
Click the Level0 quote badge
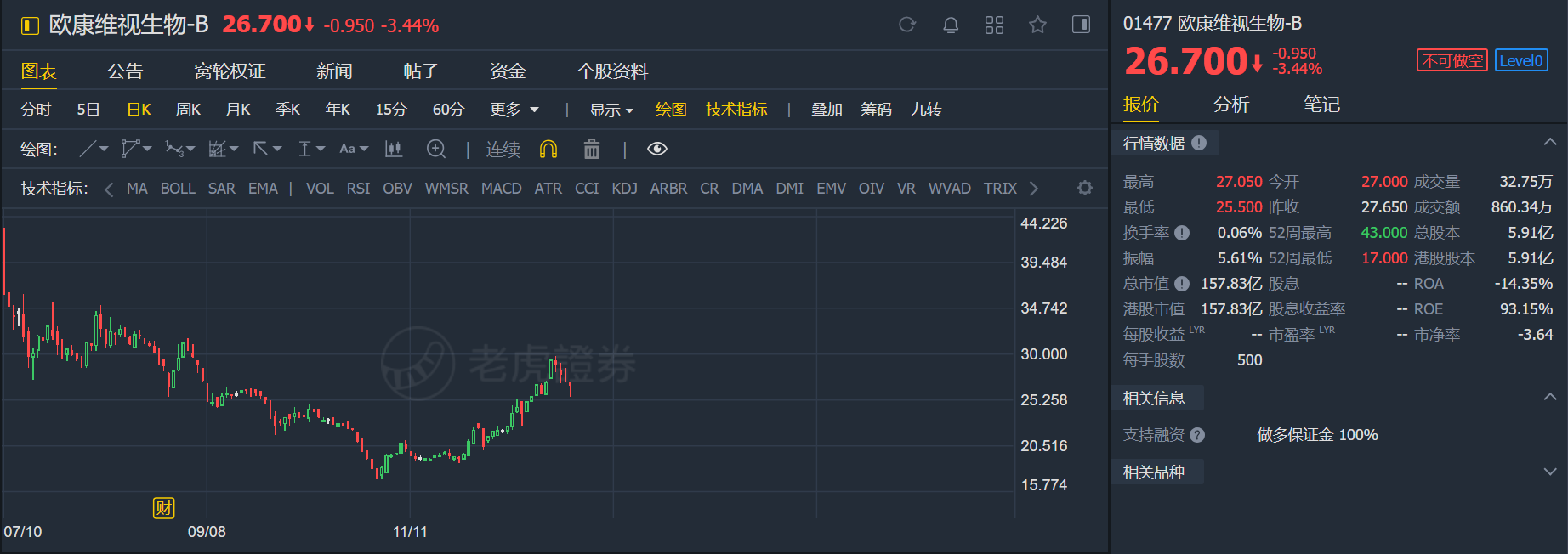tap(1521, 60)
